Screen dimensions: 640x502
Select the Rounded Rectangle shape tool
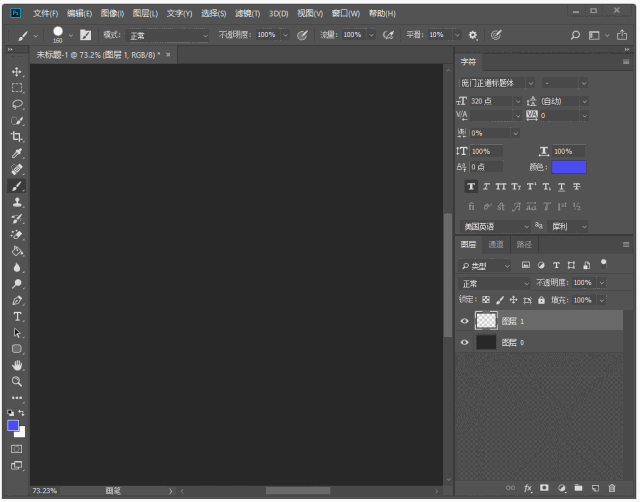[x=17, y=349]
